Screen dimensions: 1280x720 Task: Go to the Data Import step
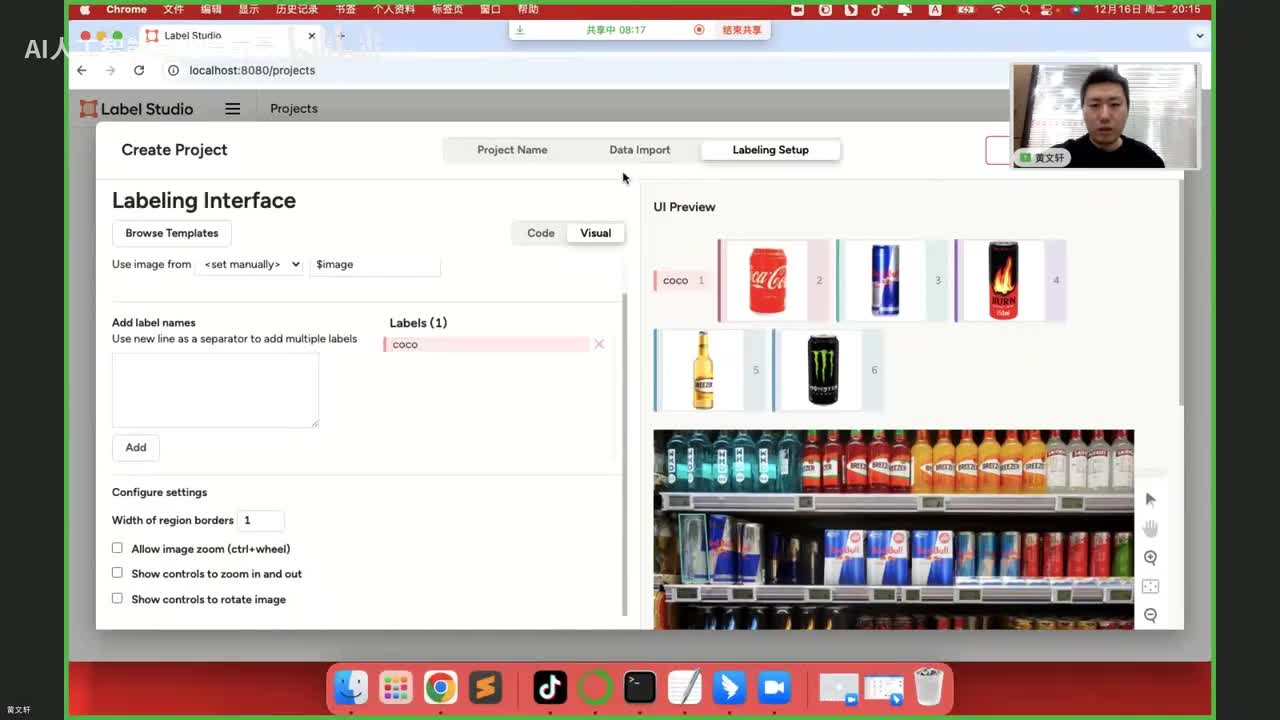point(640,150)
